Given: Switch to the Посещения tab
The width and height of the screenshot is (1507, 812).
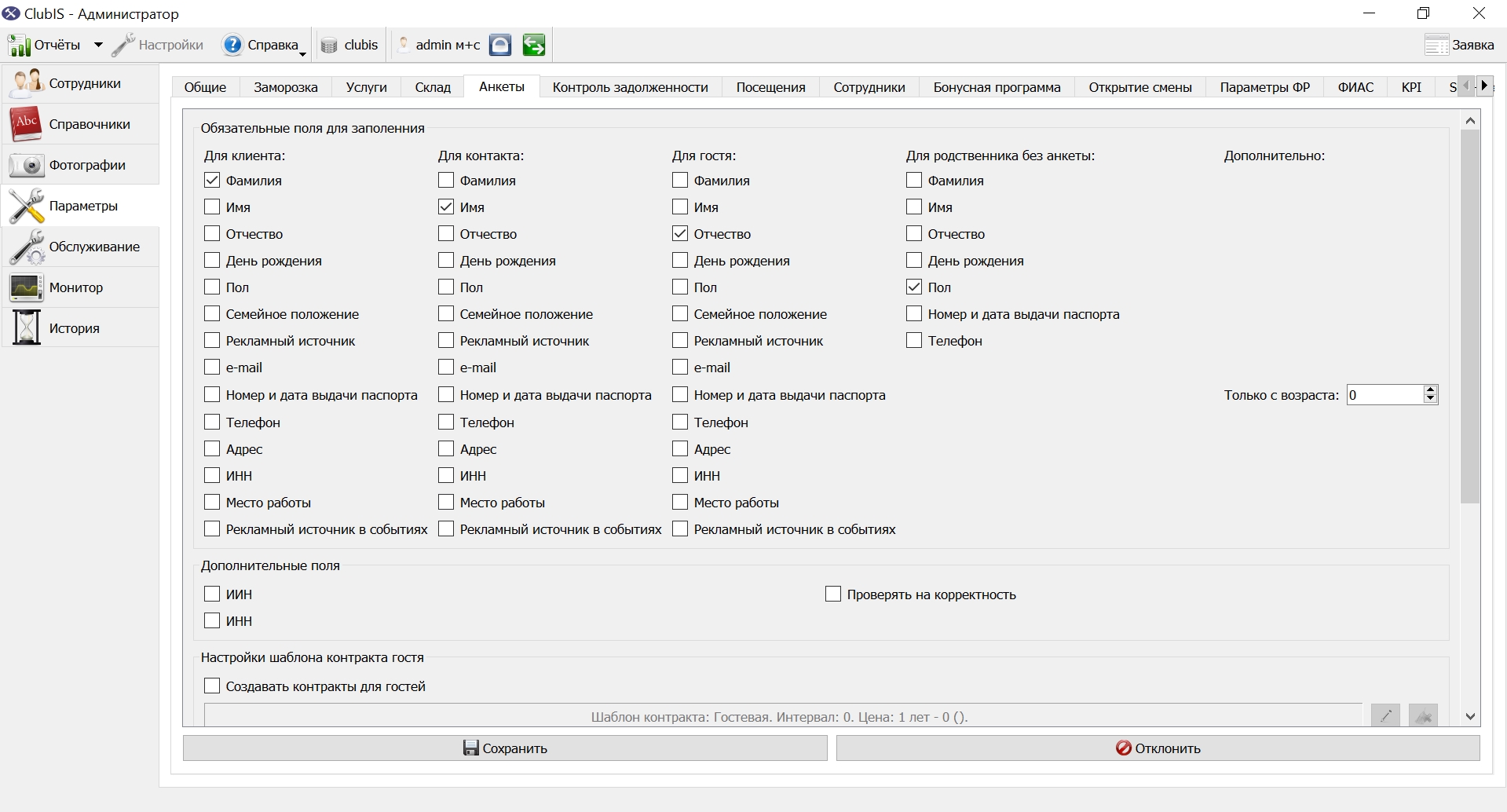Looking at the screenshot, I should click(x=770, y=87).
